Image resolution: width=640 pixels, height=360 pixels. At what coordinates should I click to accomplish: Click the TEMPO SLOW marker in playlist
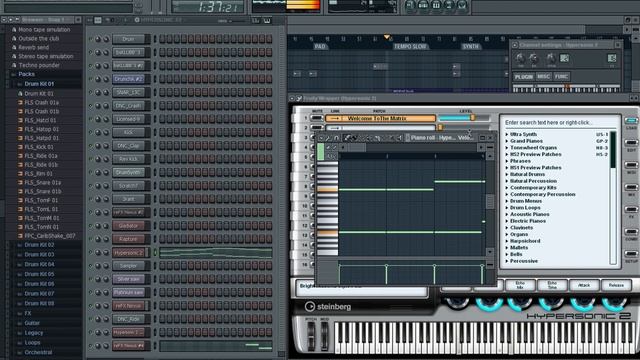click(410, 47)
